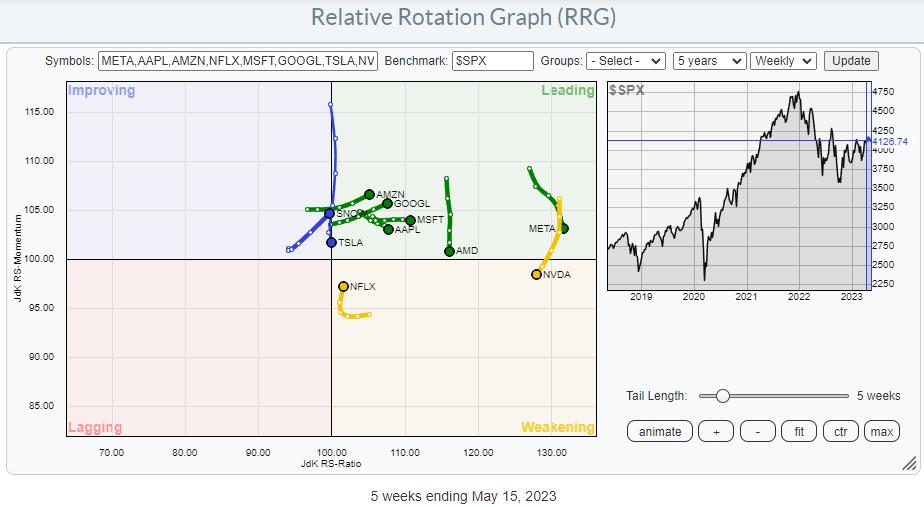
Task: Click the plus zoom button
Action: 715,431
